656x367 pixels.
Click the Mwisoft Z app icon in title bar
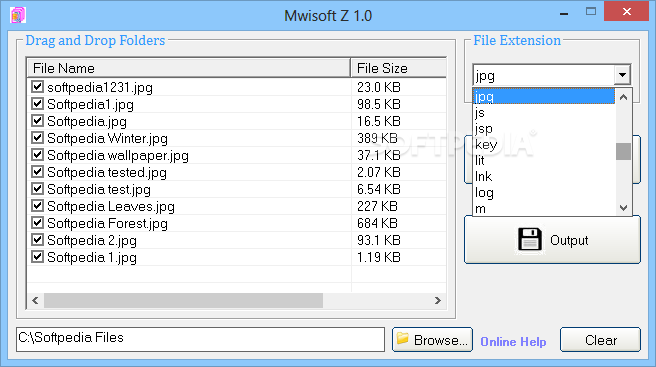(x=18, y=15)
